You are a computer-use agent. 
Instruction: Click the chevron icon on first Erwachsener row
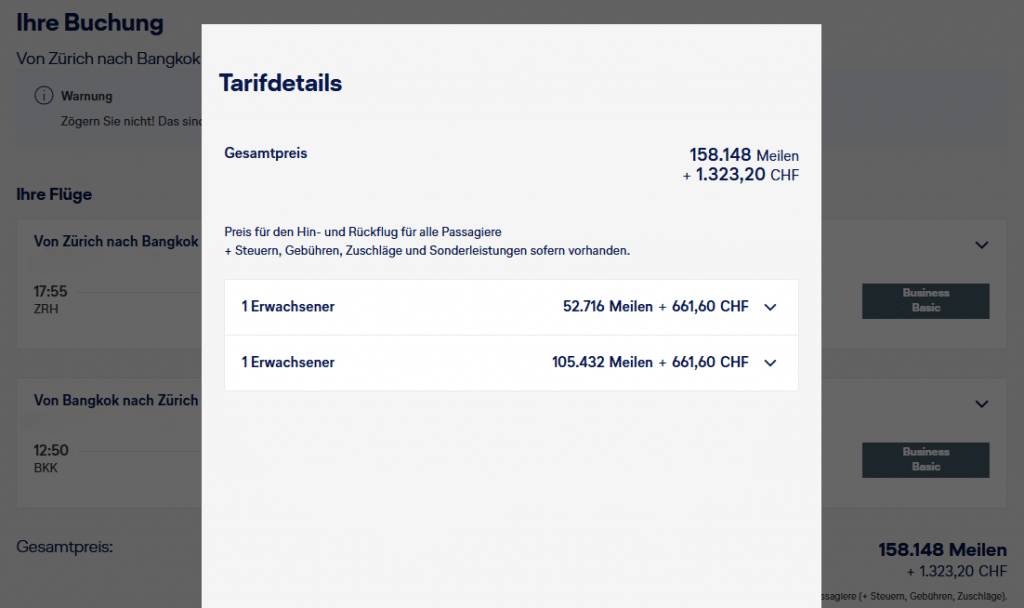pos(770,308)
